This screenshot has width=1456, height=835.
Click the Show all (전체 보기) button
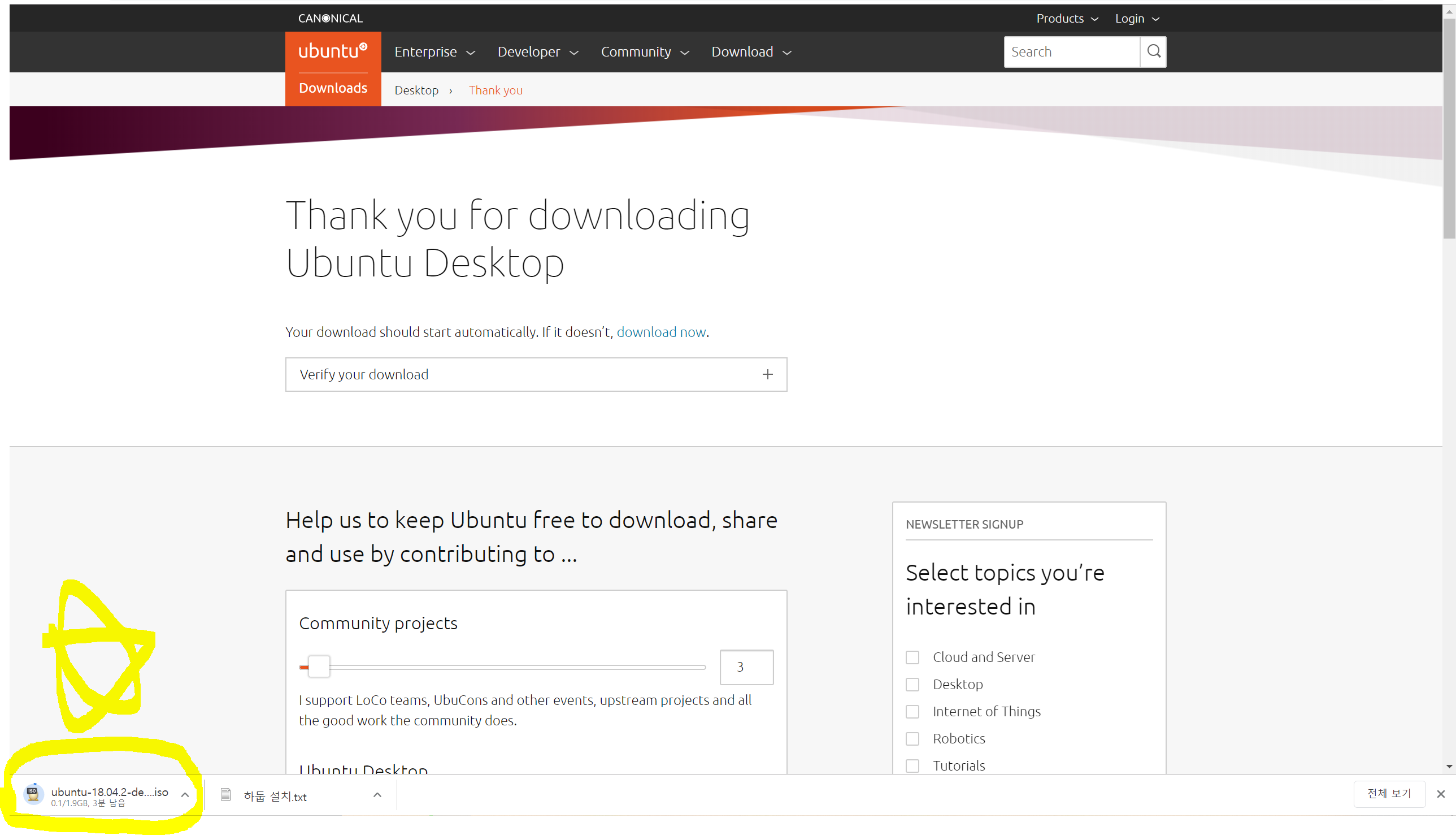[x=1388, y=794]
